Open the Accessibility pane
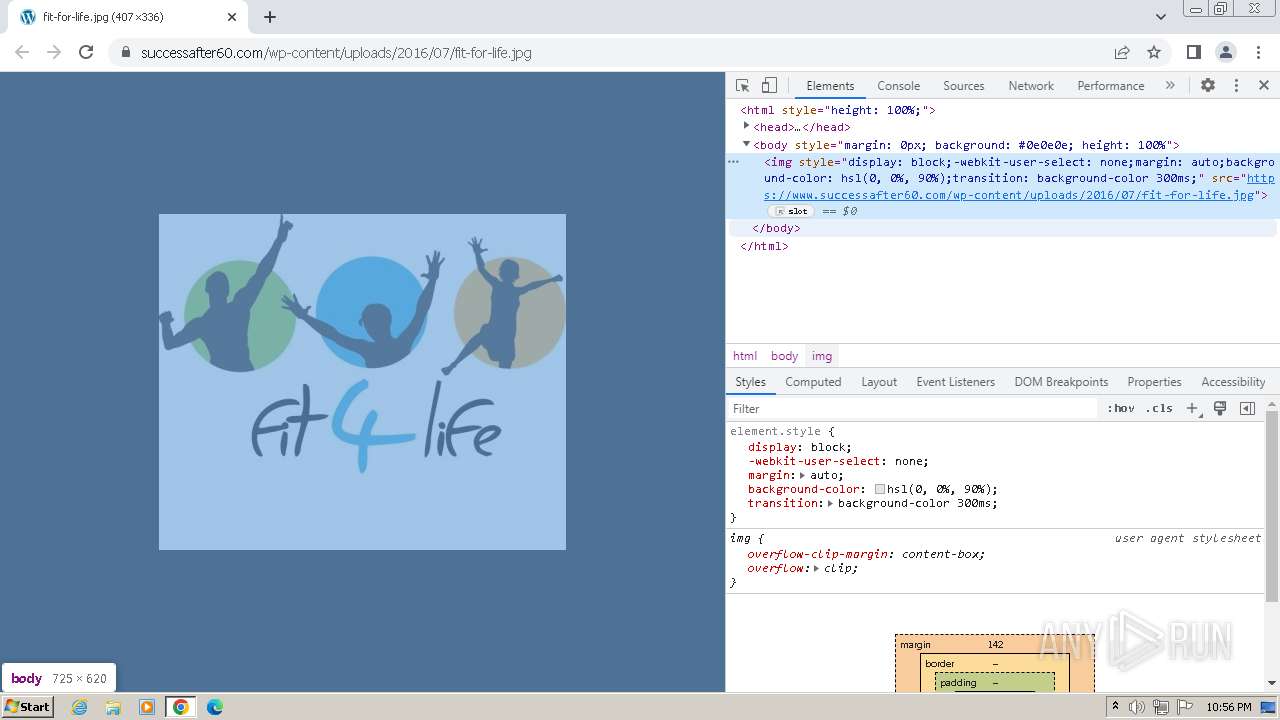The width and height of the screenshot is (1280, 720). [x=1233, y=382]
